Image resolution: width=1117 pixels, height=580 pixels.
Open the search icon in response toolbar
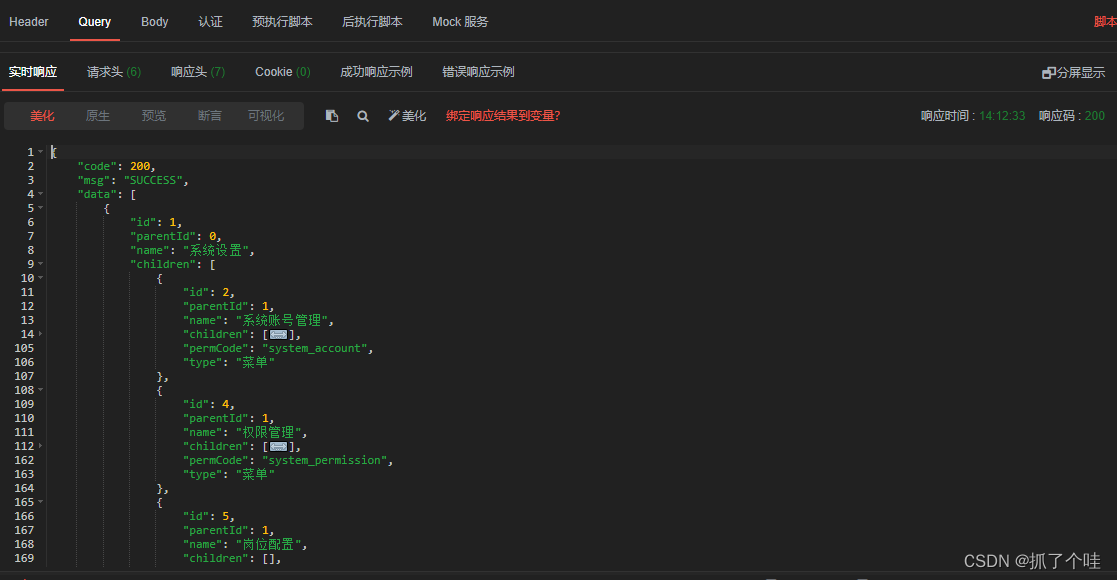click(362, 115)
